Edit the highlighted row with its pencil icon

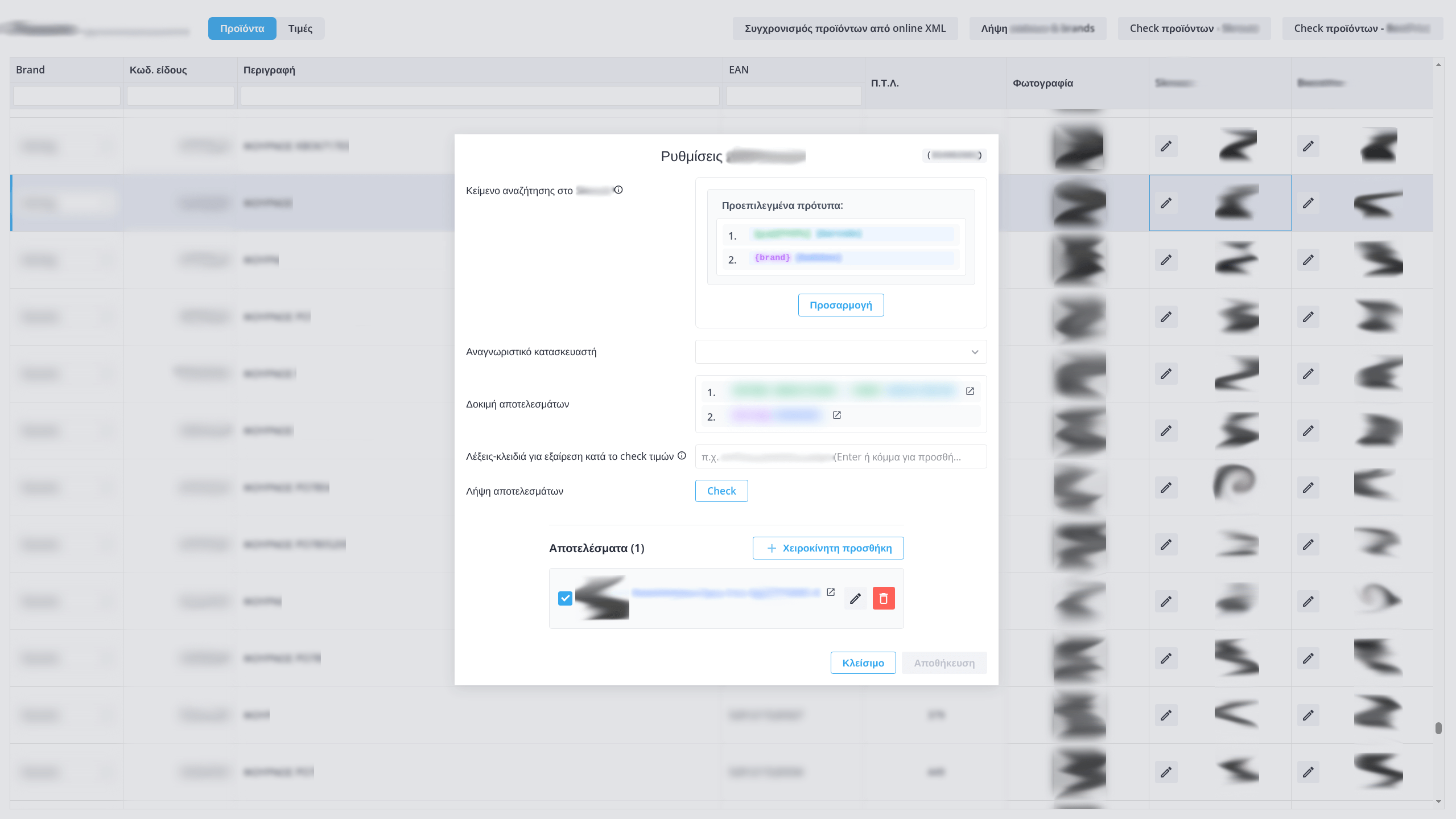1165,203
